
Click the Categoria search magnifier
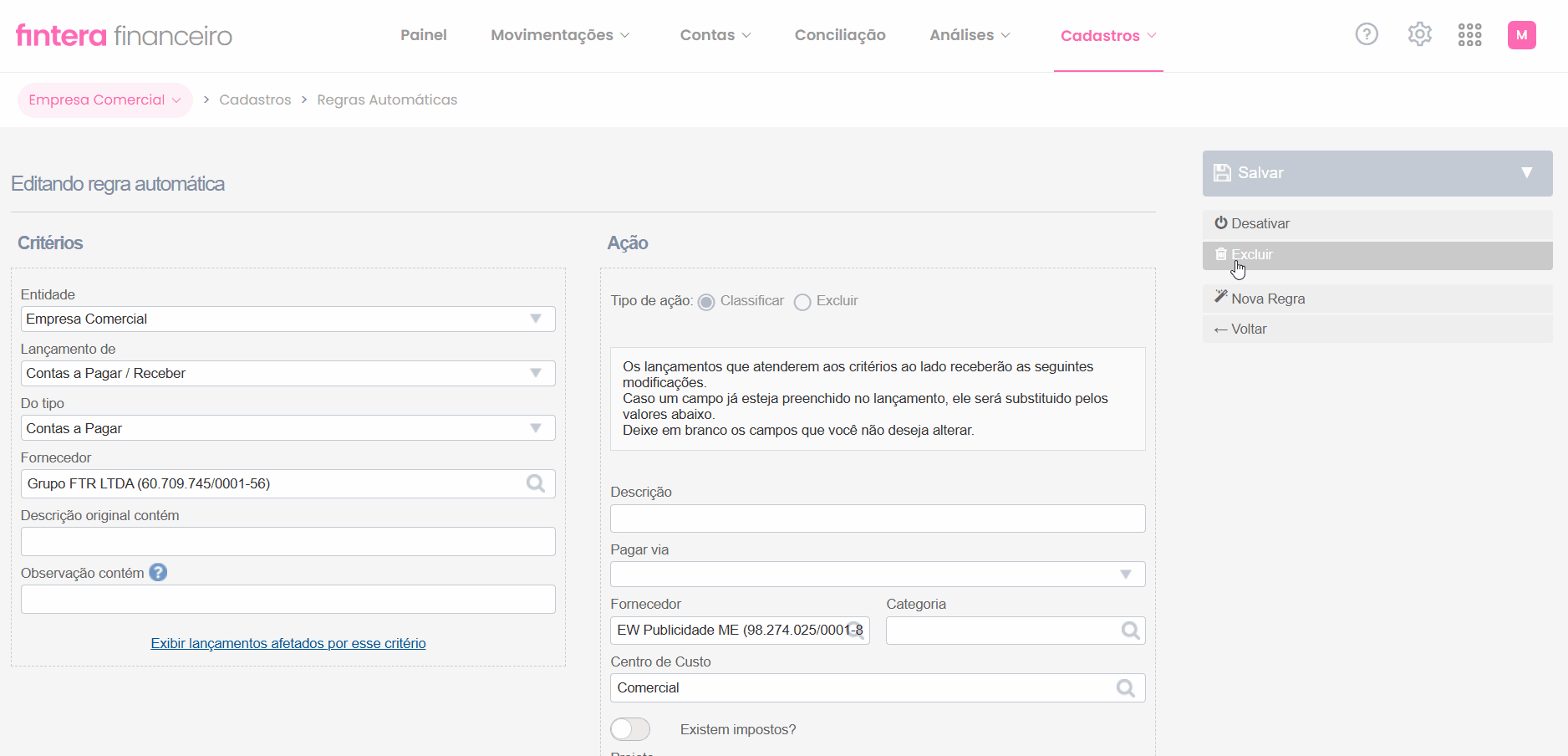point(1130,631)
